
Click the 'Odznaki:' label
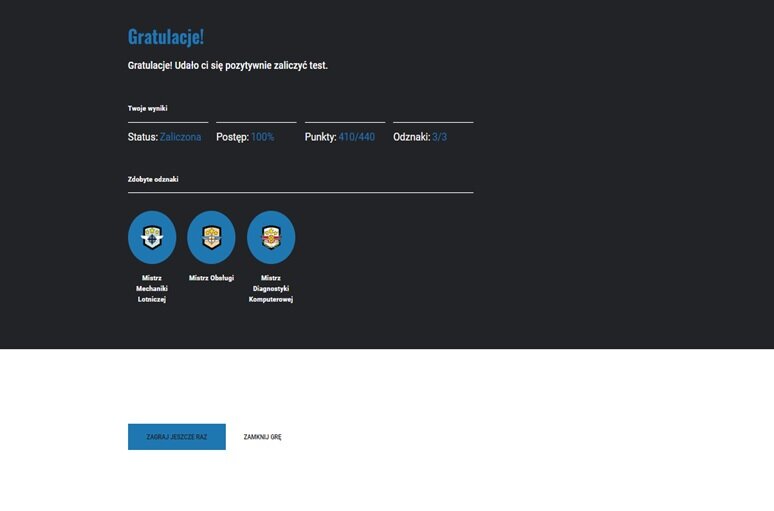click(x=411, y=137)
